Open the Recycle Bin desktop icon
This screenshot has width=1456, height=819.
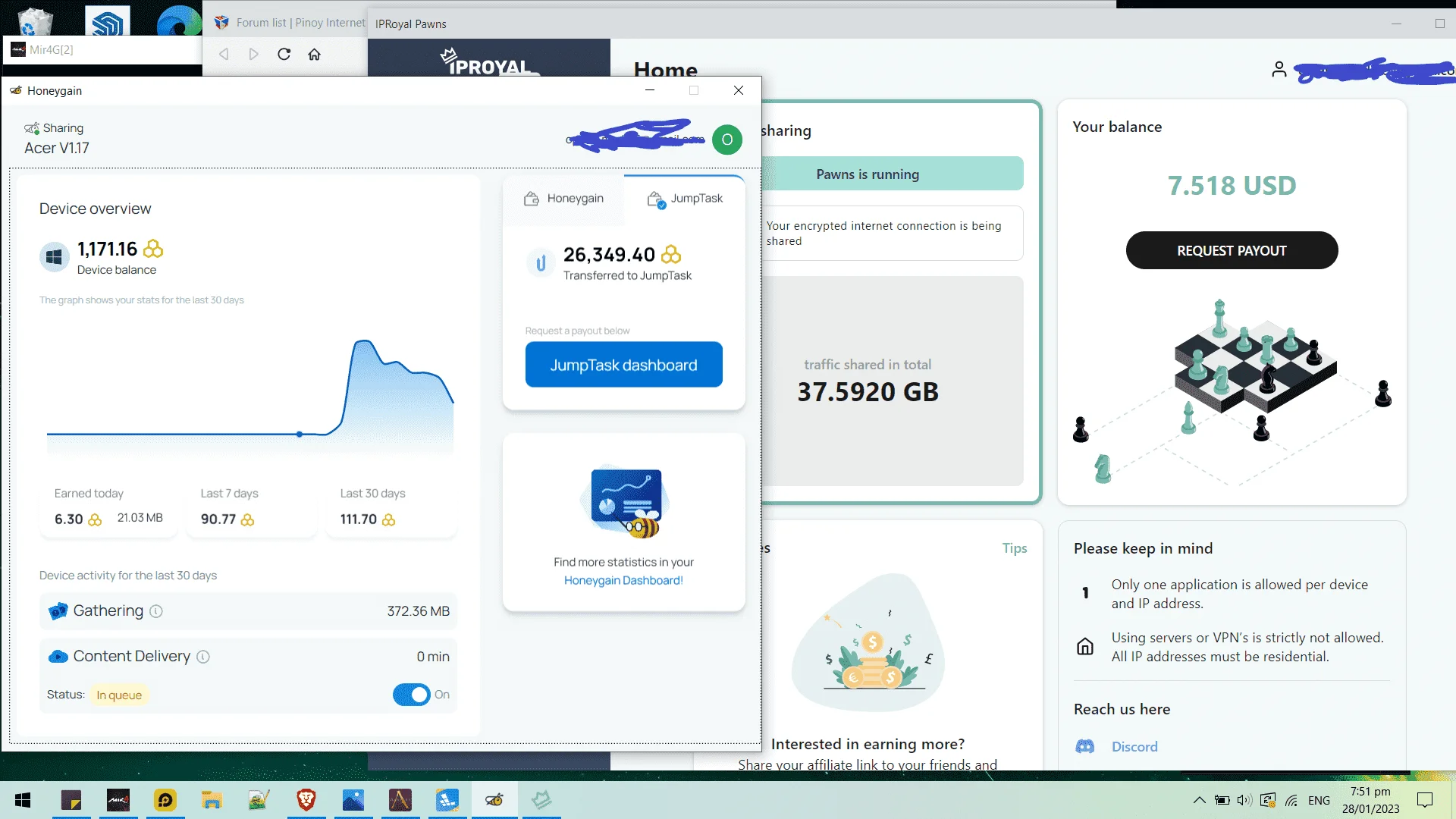tap(34, 20)
